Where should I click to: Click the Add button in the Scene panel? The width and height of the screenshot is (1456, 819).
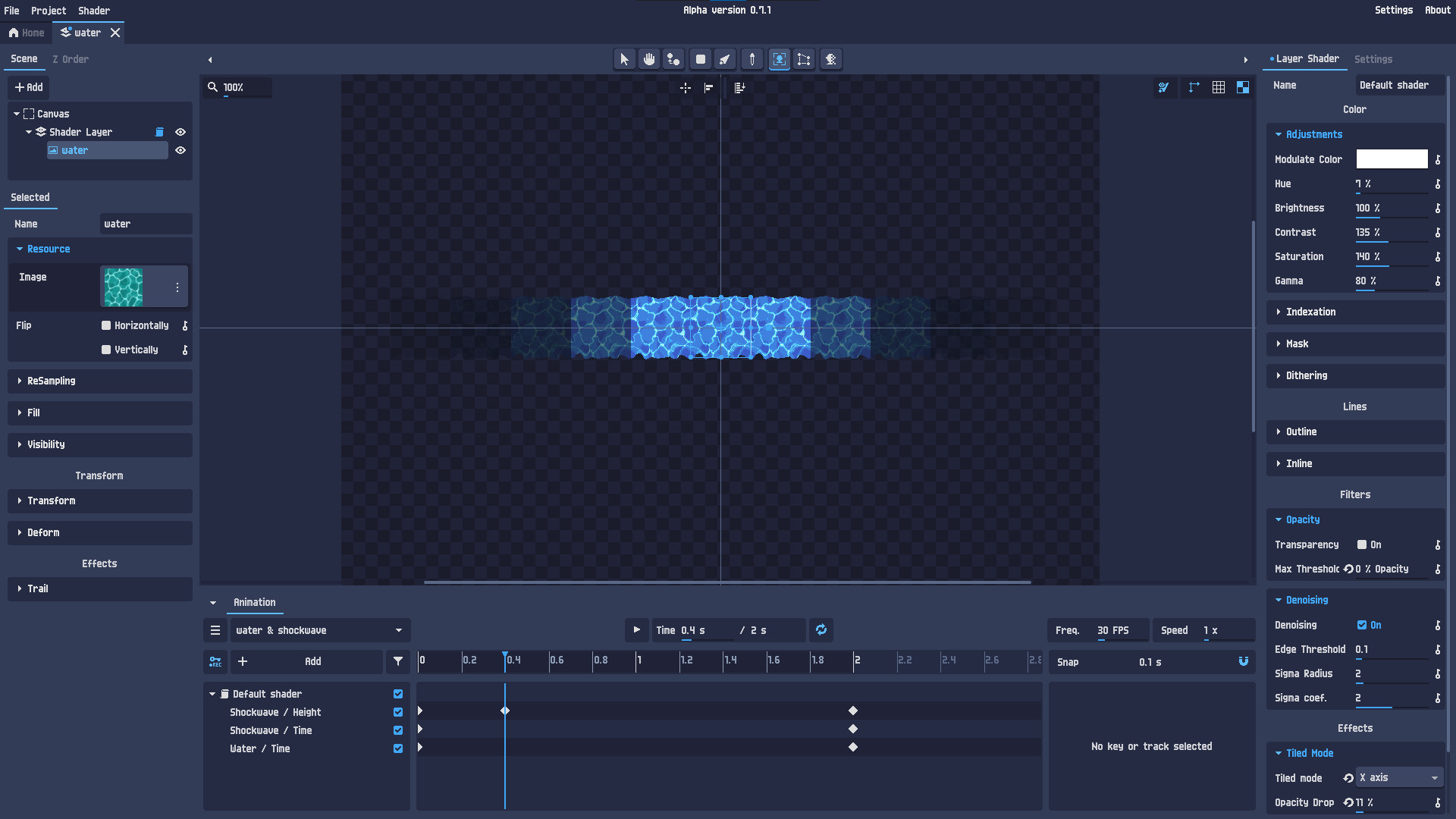[x=28, y=87]
